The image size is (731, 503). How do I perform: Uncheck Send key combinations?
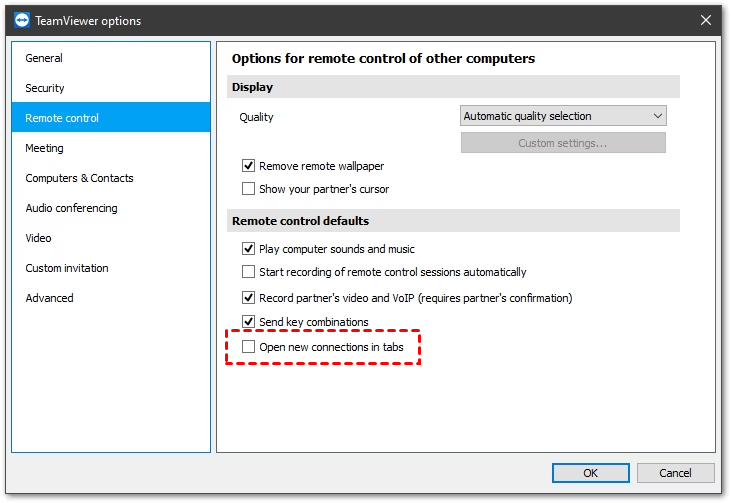(x=249, y=322)
